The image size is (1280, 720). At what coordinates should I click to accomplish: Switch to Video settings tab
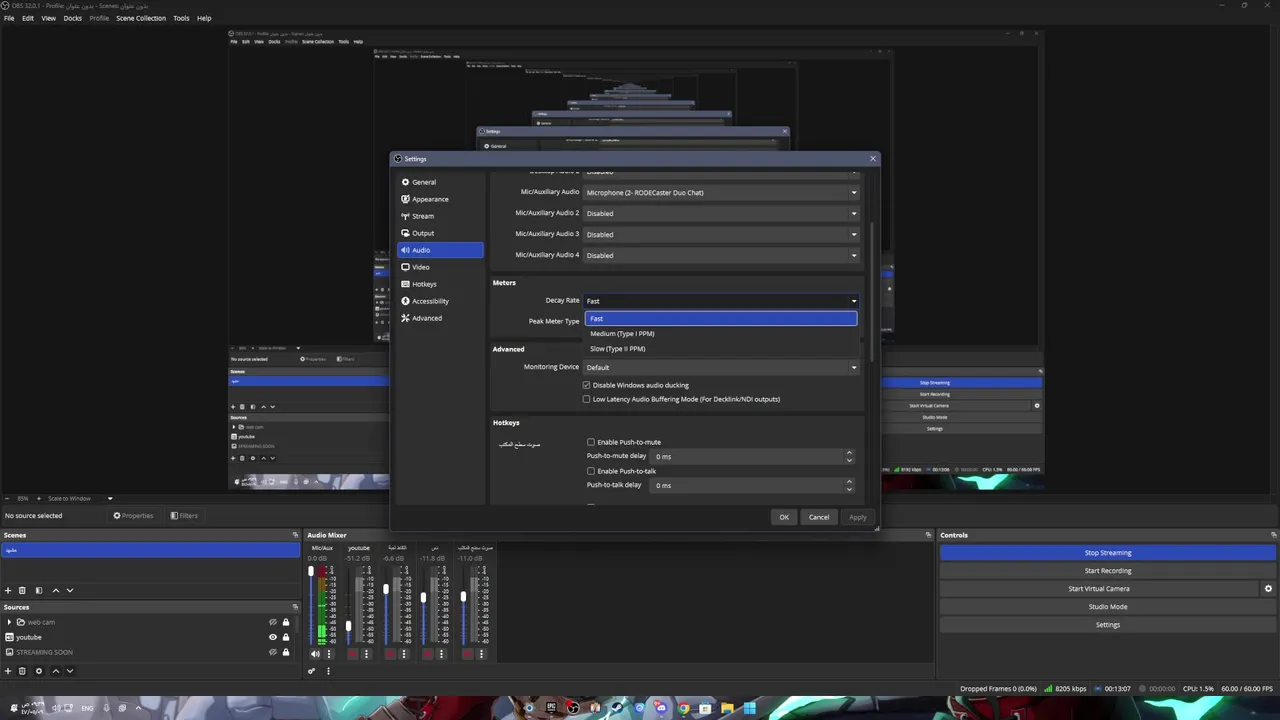point(440,267)
